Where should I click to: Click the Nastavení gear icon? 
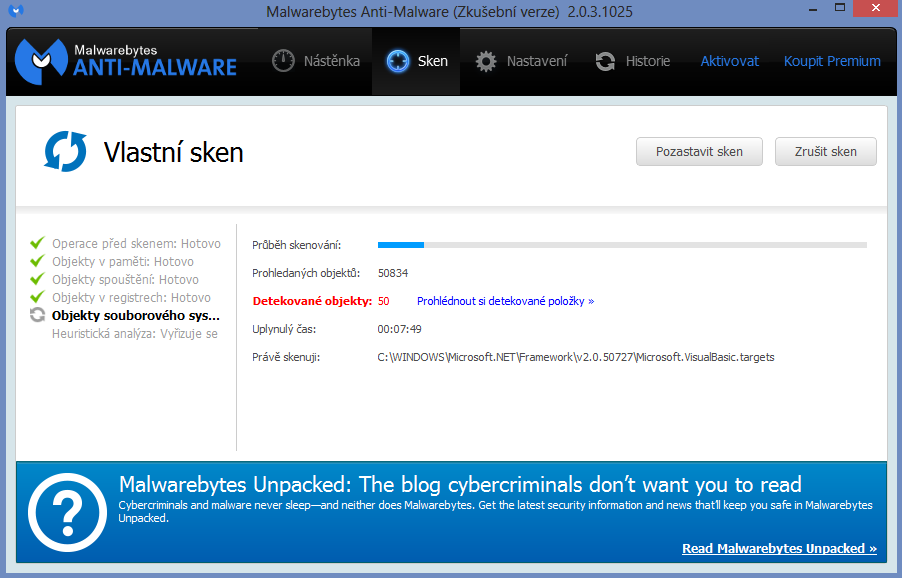[486, 61]
